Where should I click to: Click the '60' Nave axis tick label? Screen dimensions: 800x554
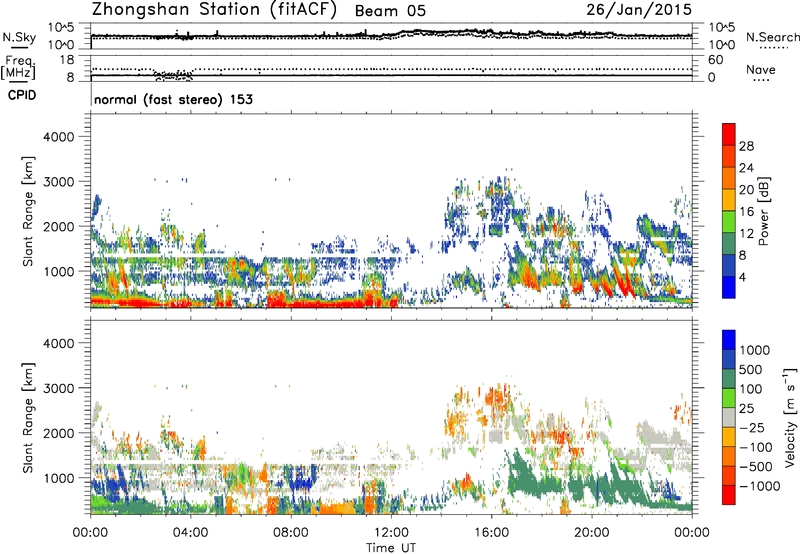coord(715,60)
